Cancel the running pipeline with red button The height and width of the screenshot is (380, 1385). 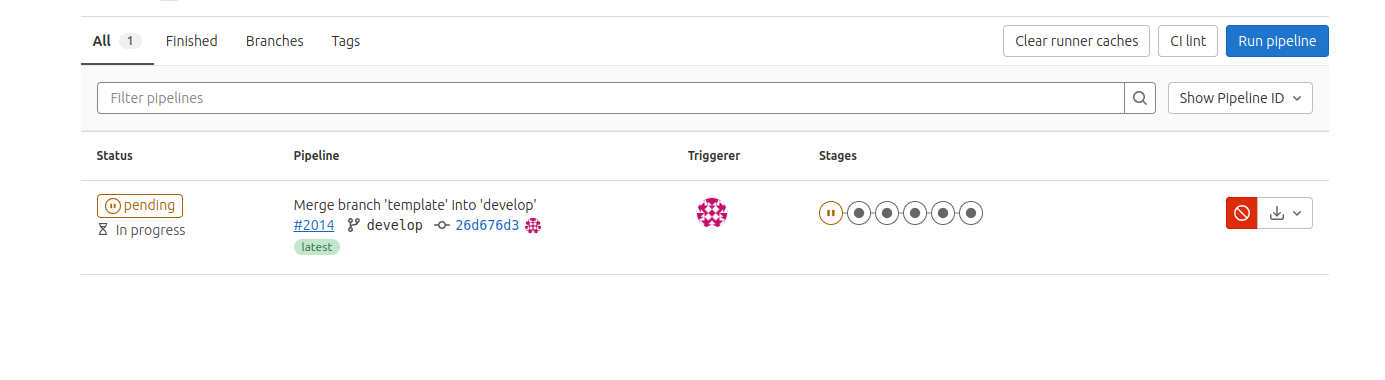tap(1241, 213)
